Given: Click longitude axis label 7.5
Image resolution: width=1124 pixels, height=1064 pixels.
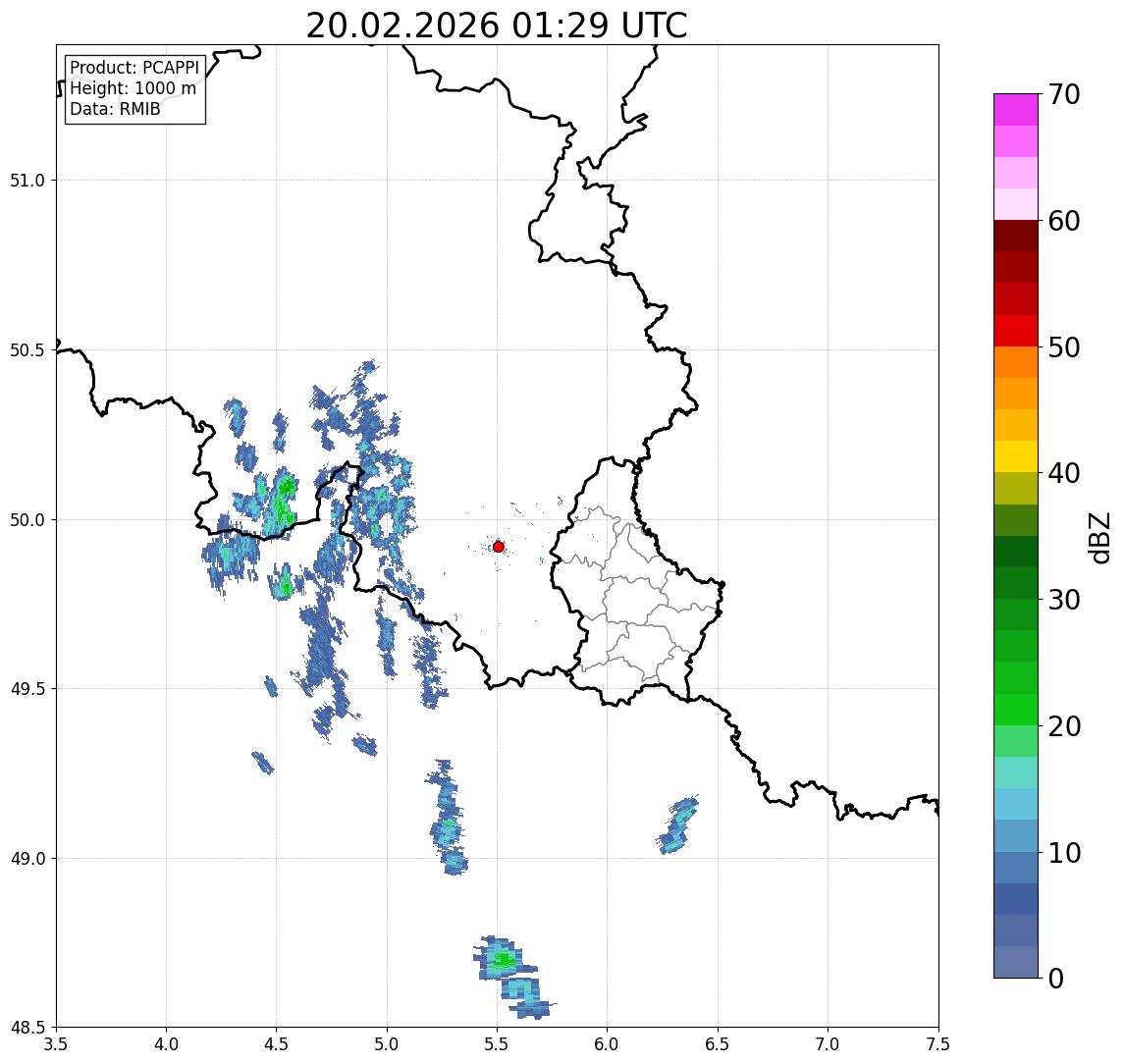Looking at the screenshot, I should 938,1044.
